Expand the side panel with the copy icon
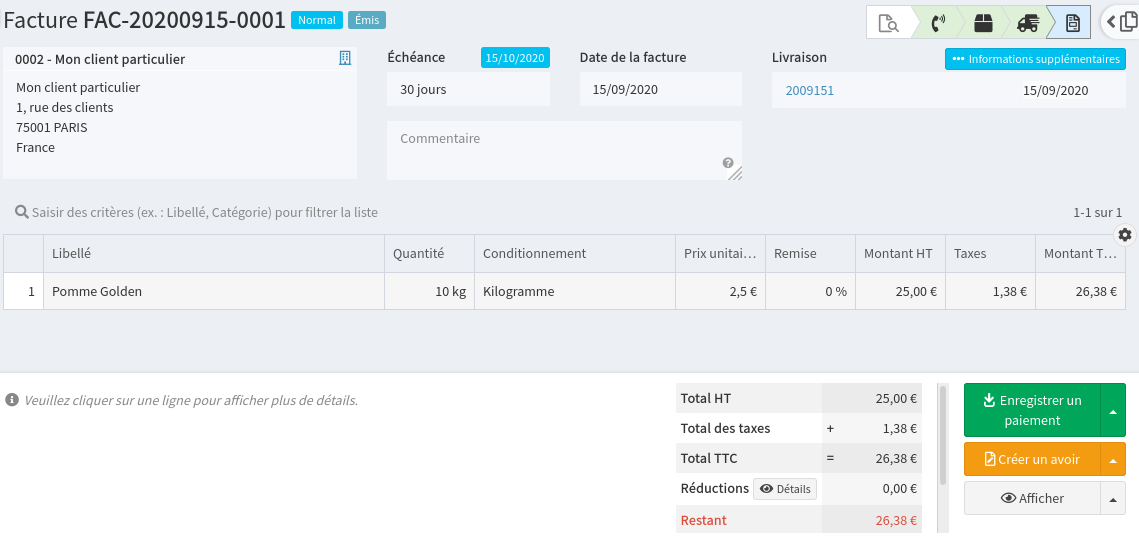 click(x=1121, y=22)
